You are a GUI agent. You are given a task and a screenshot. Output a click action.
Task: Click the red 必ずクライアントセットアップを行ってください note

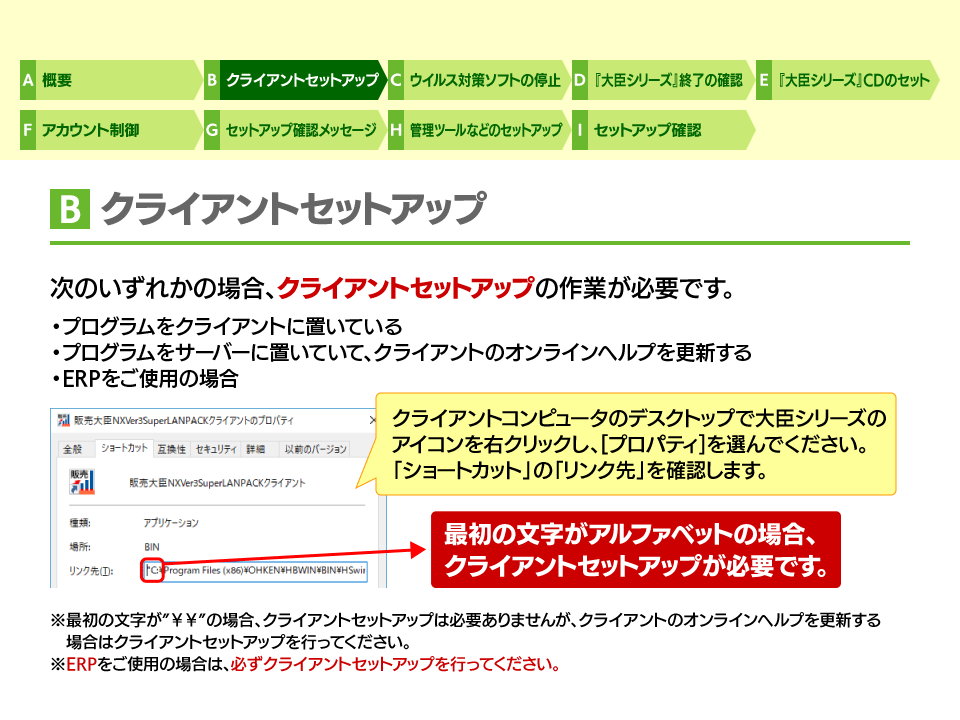pyautogui.click(x=396, y=664)
